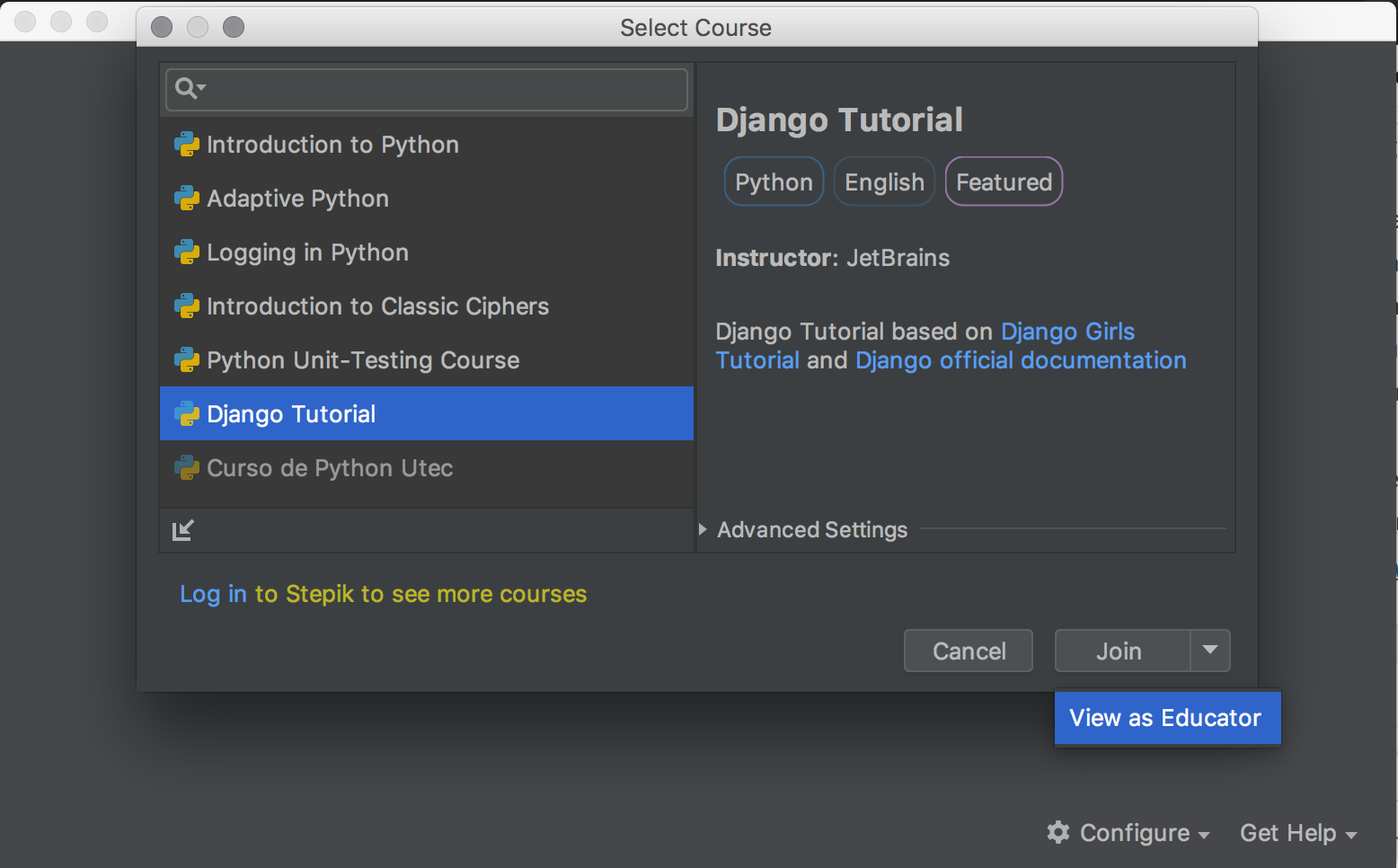Select Curso de Python Utec course
This screenshot has height=868, width=1398.
(x=427, y=468)
